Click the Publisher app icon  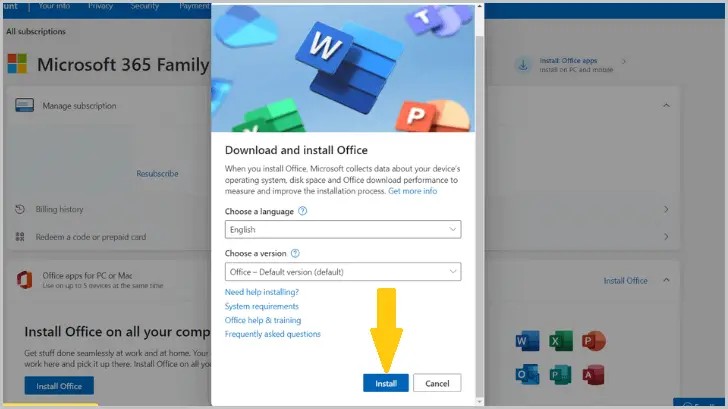point(560,374)
